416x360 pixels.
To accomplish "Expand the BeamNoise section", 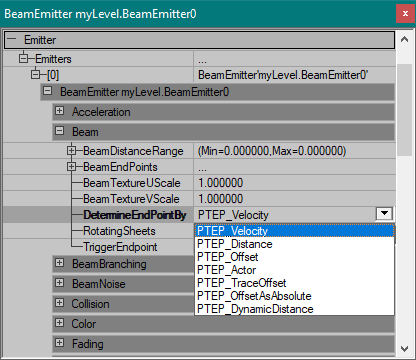I will tap(59, 283).
